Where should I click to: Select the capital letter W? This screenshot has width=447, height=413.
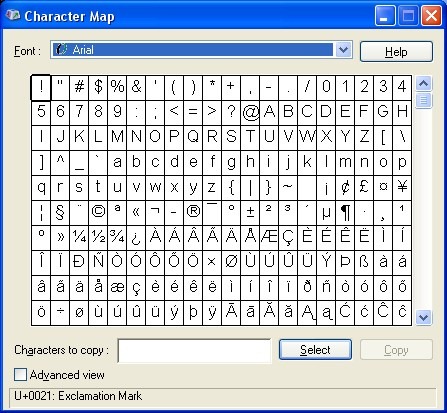pyautogui.click(x=307, y=137)
